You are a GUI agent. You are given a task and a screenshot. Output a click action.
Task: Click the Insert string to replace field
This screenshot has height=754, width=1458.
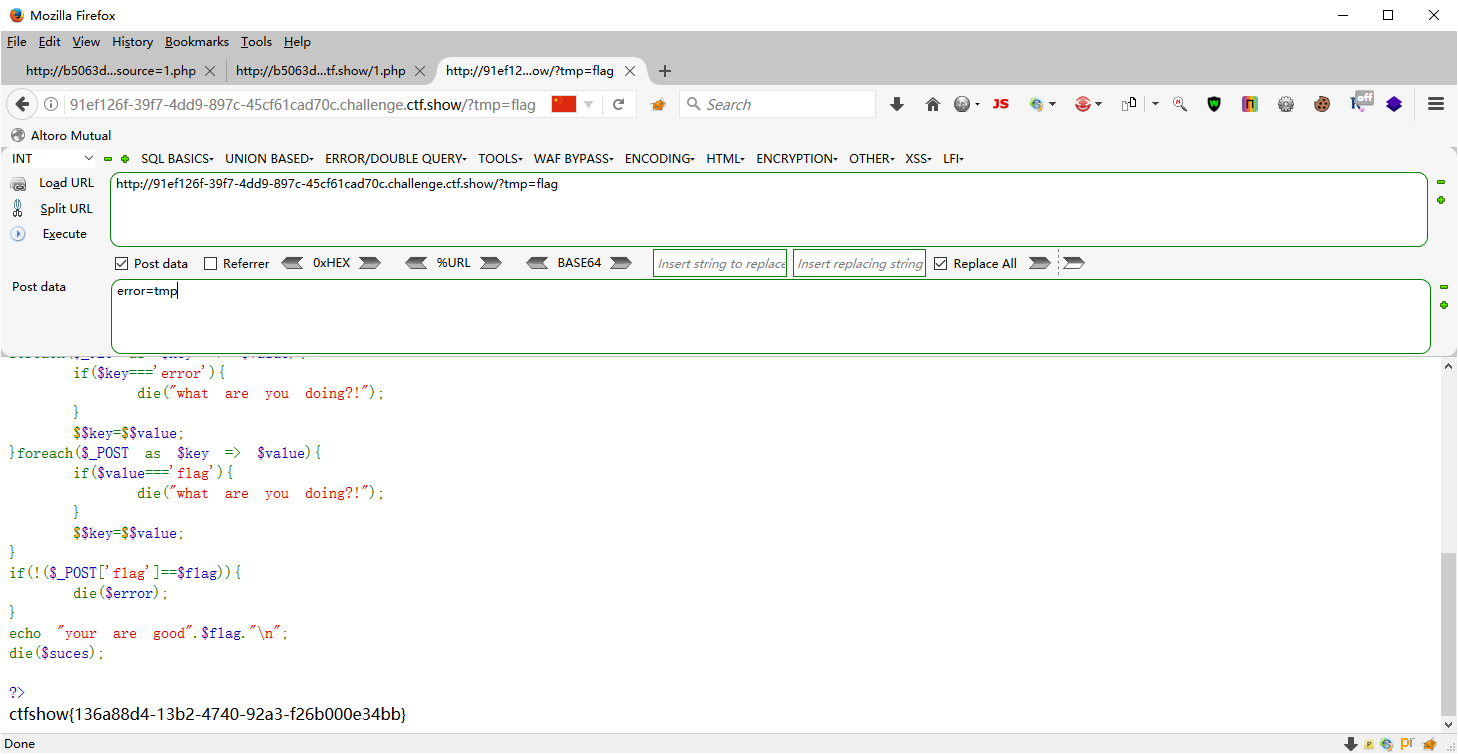tap(720, 263)
